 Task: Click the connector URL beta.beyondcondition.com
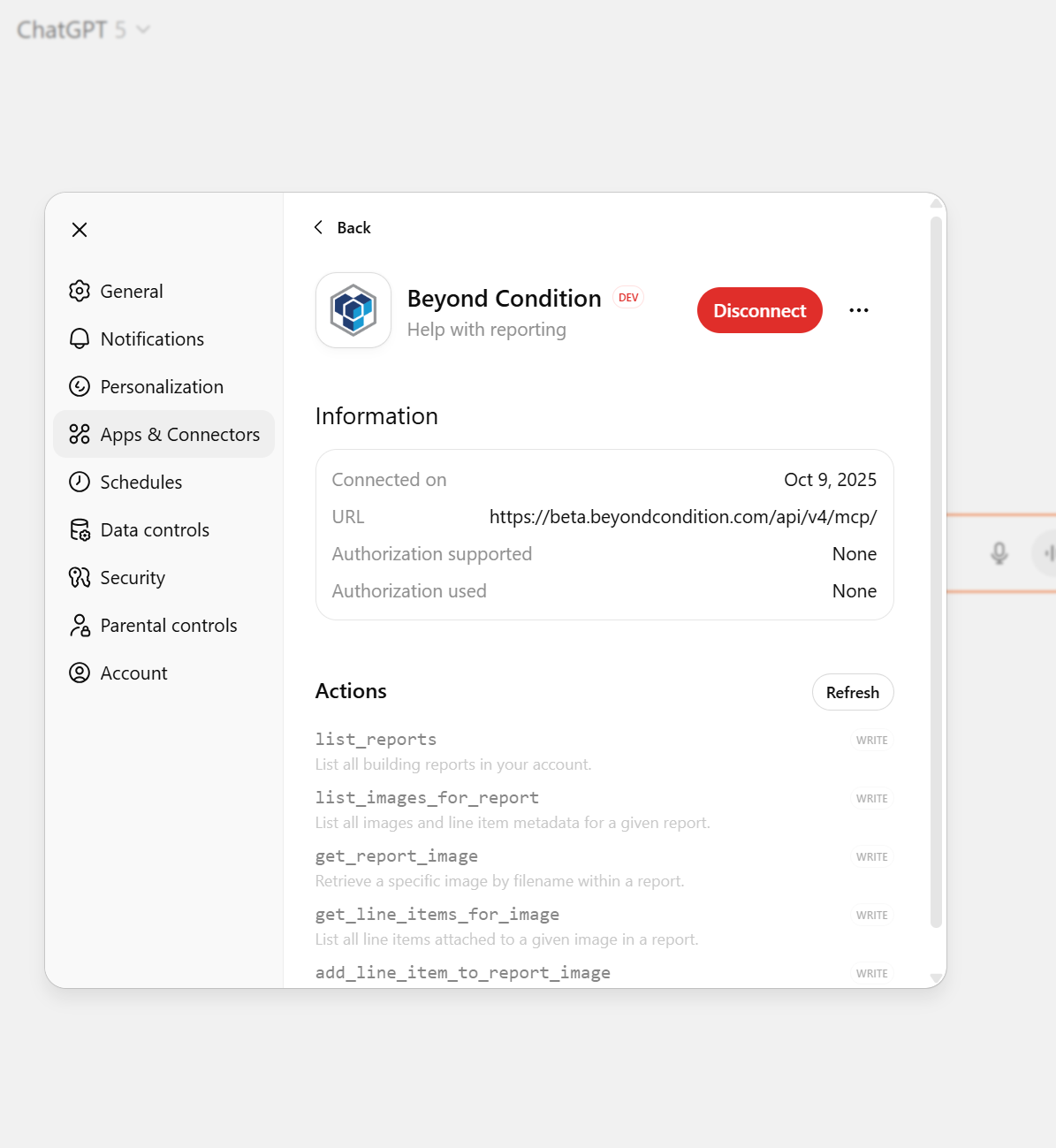coord(683,517)
